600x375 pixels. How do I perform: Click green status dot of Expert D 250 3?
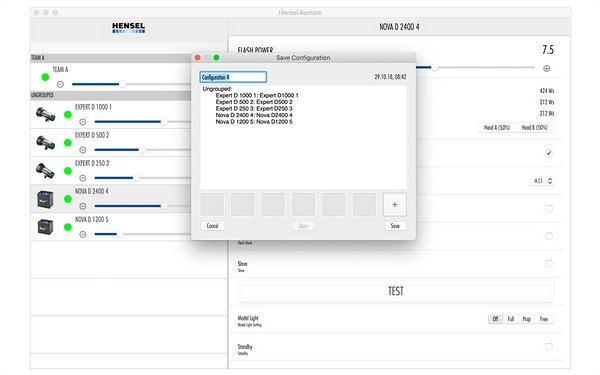[68, 171]
